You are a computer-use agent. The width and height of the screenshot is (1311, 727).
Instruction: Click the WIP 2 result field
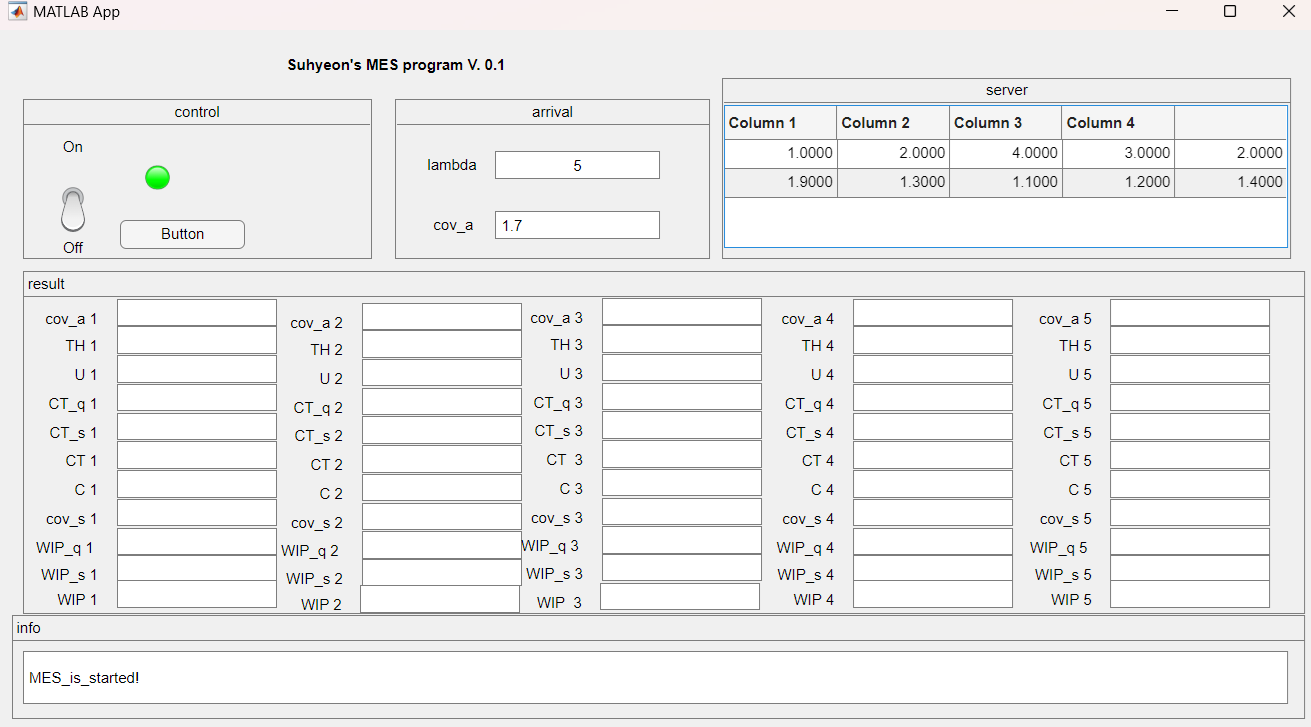440,599
